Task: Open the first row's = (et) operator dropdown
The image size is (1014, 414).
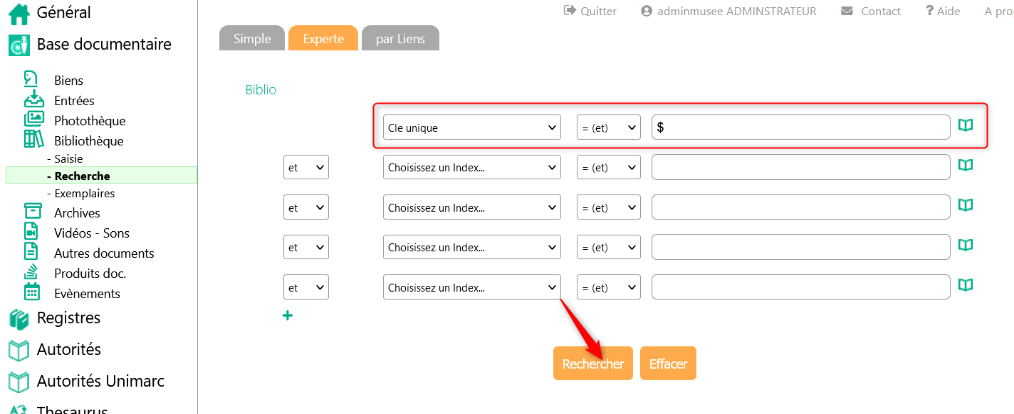Action: click(x=608, y=128)
